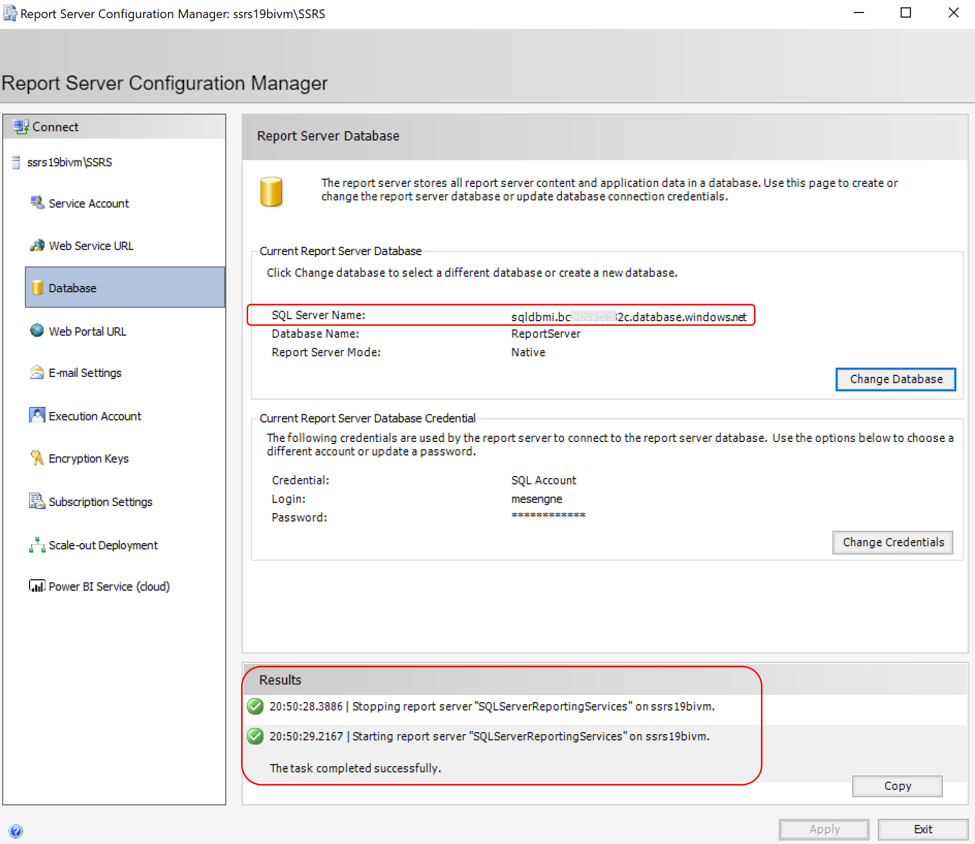Open Encryption Keys via the key icon
Image resolution: width=975 pixels, height=844 pixels.
[x=37, y=458]
